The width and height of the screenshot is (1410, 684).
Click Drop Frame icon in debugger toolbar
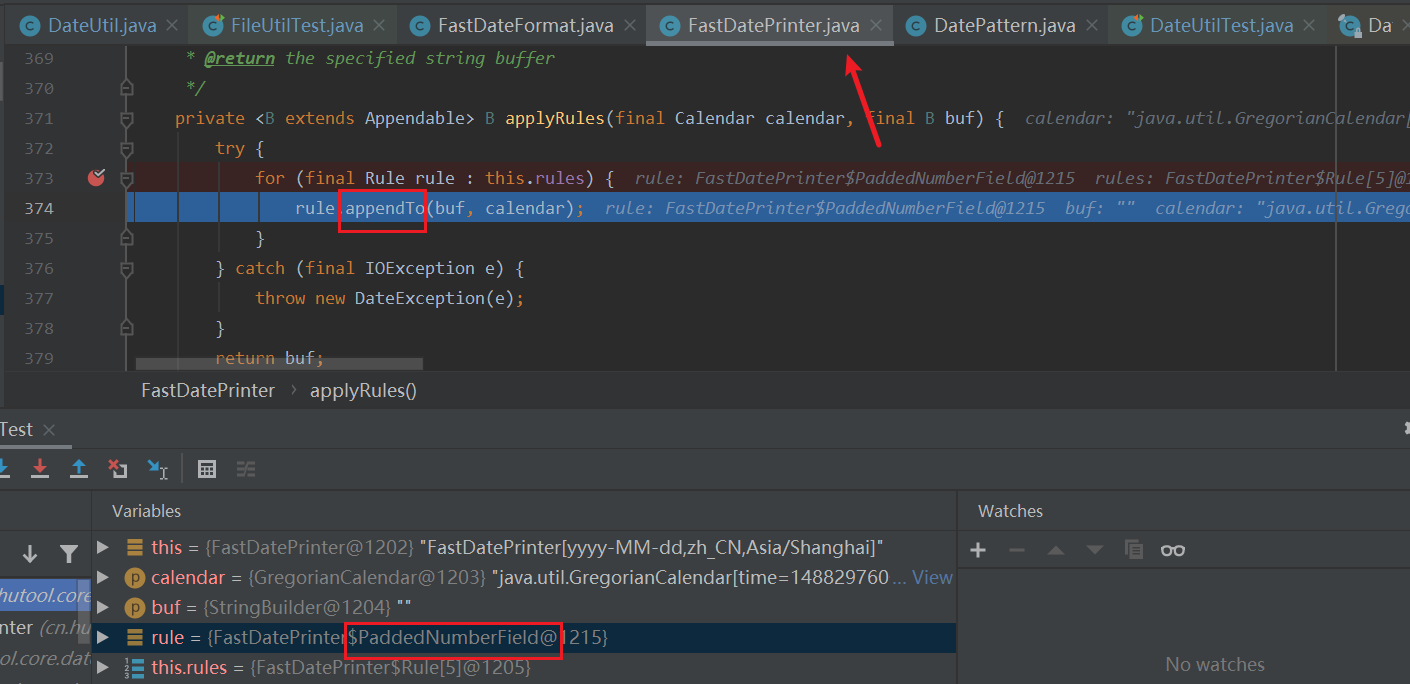tap(118, 468)
